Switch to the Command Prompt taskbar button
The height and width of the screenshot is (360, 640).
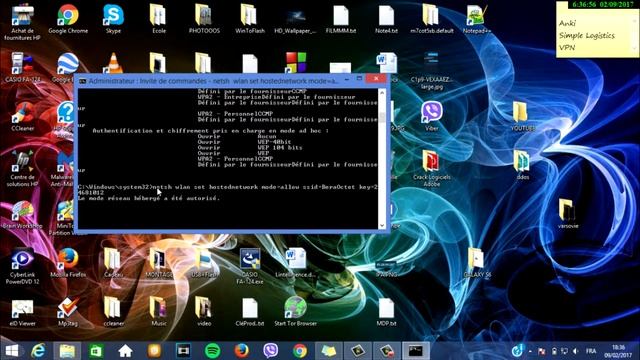416,351
